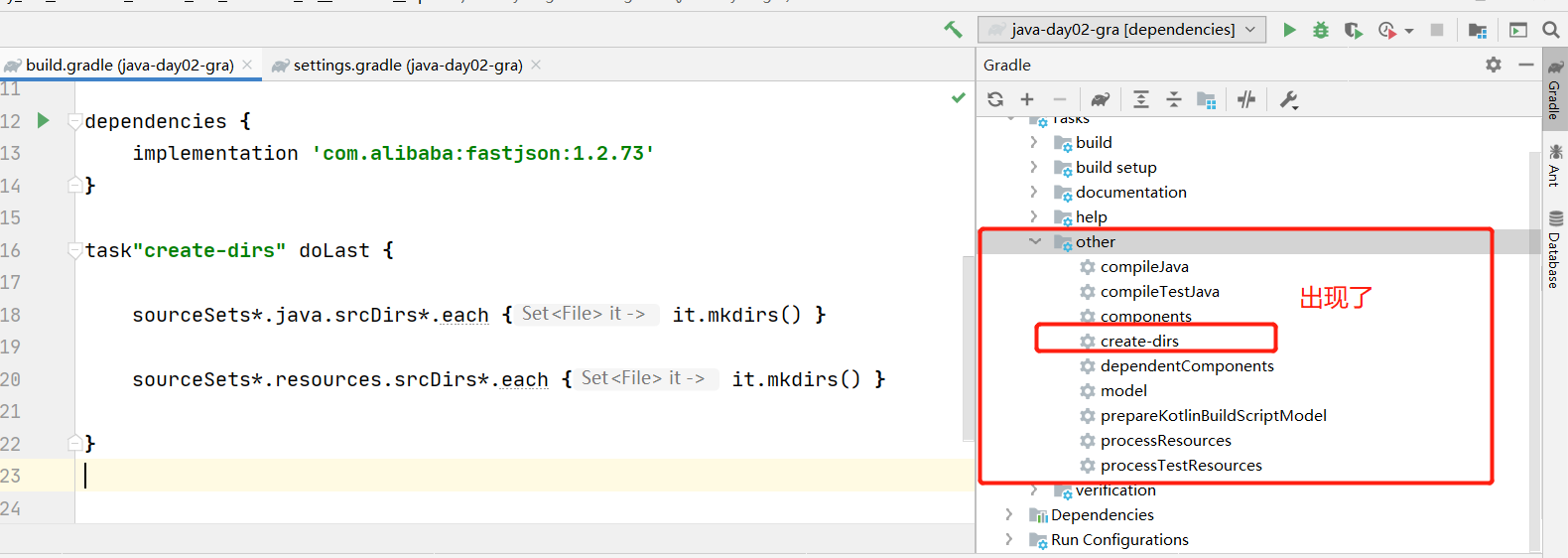This screenshot has width=1568, height=558.
Task: Detach Gradle project with minus icon
Action: [1059, 99]
